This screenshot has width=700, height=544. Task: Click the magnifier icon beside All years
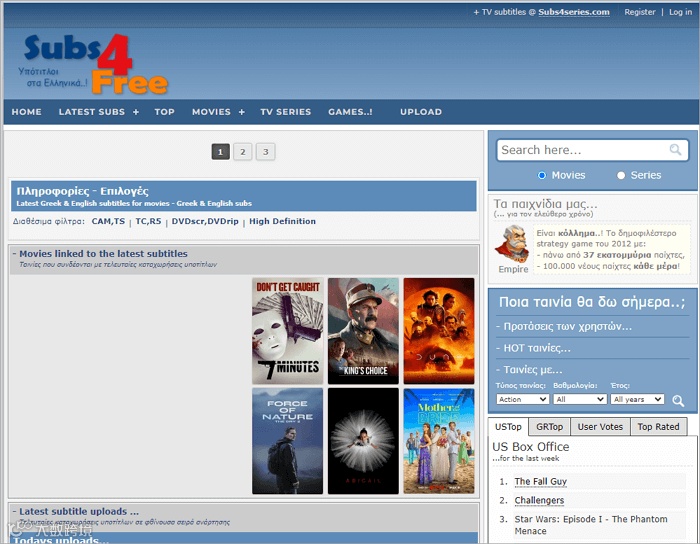click(678, 400)
